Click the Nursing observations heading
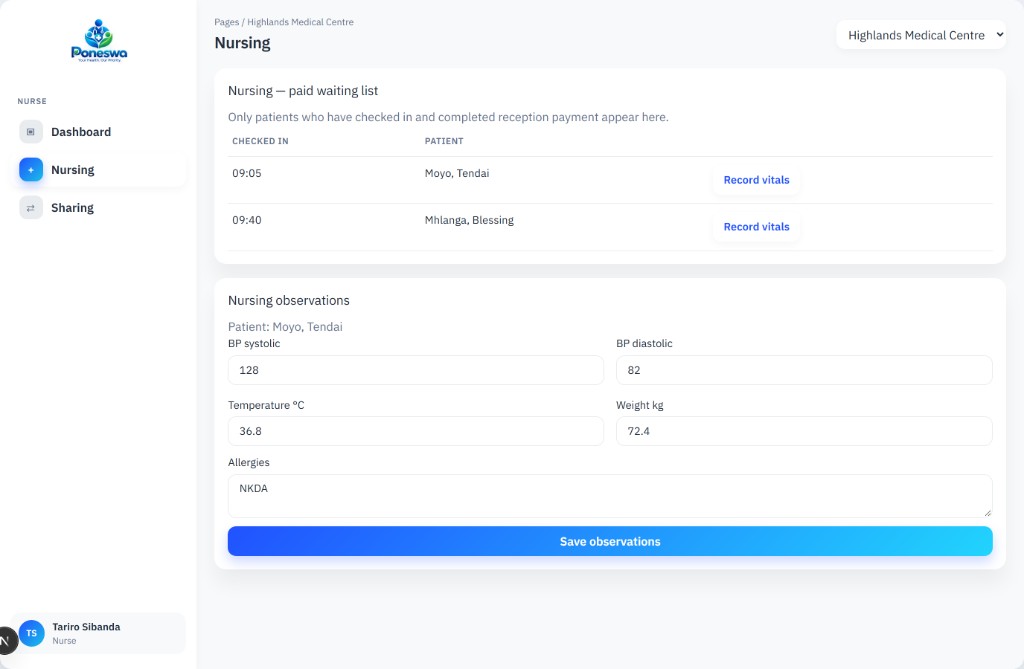 pos(289,301)
